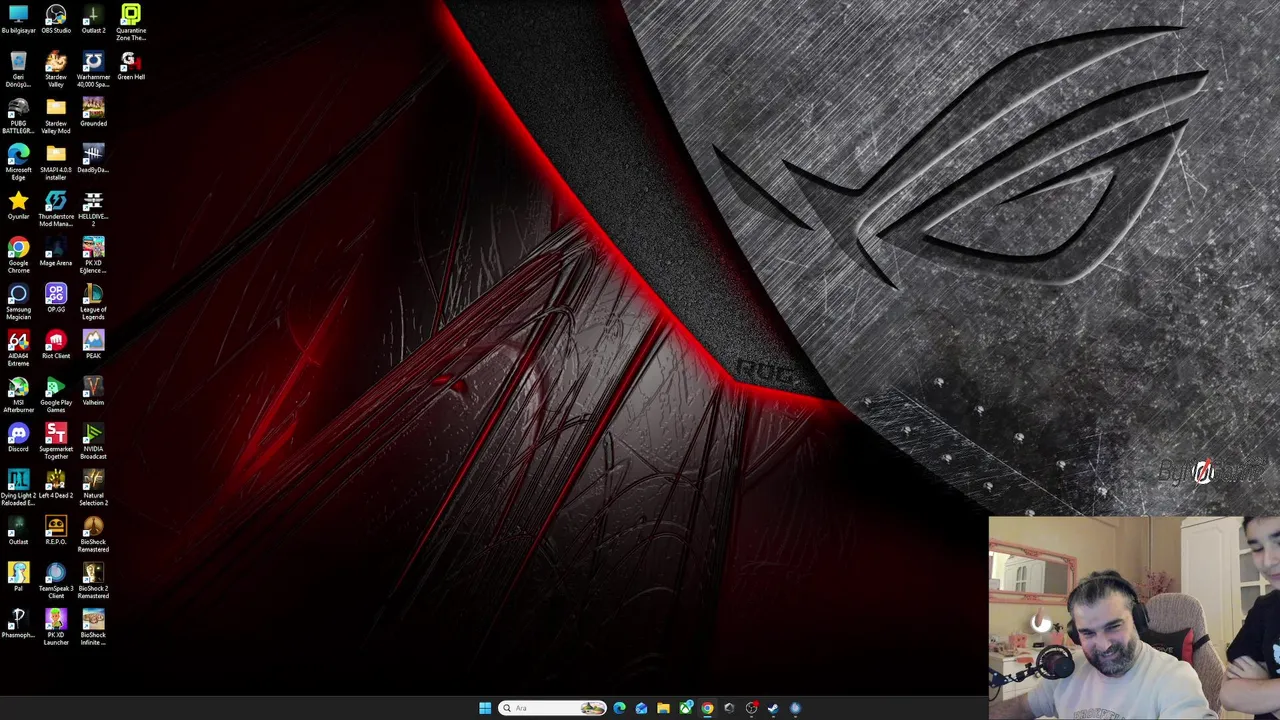
Task: Select the Google Chrome desktop shortcut
Action: (x=18, y=255)
